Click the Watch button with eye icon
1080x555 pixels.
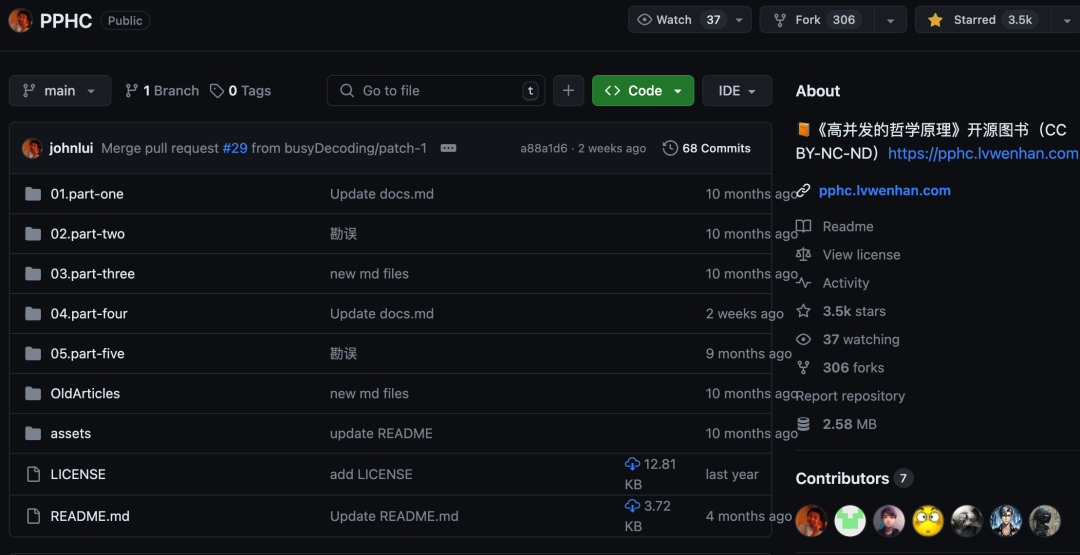click(x=678, y=20)
